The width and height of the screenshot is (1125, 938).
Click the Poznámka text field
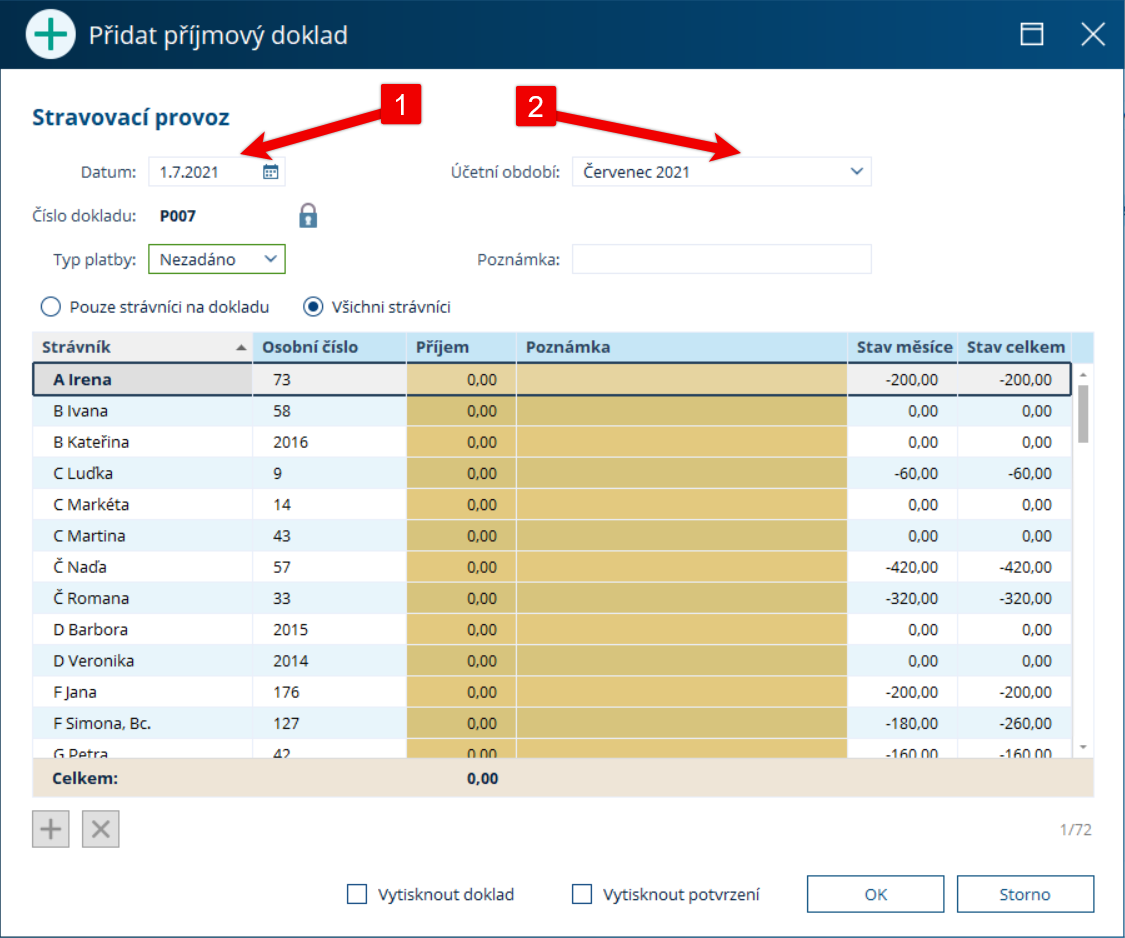pyautogui.click(x=722, y=259)
